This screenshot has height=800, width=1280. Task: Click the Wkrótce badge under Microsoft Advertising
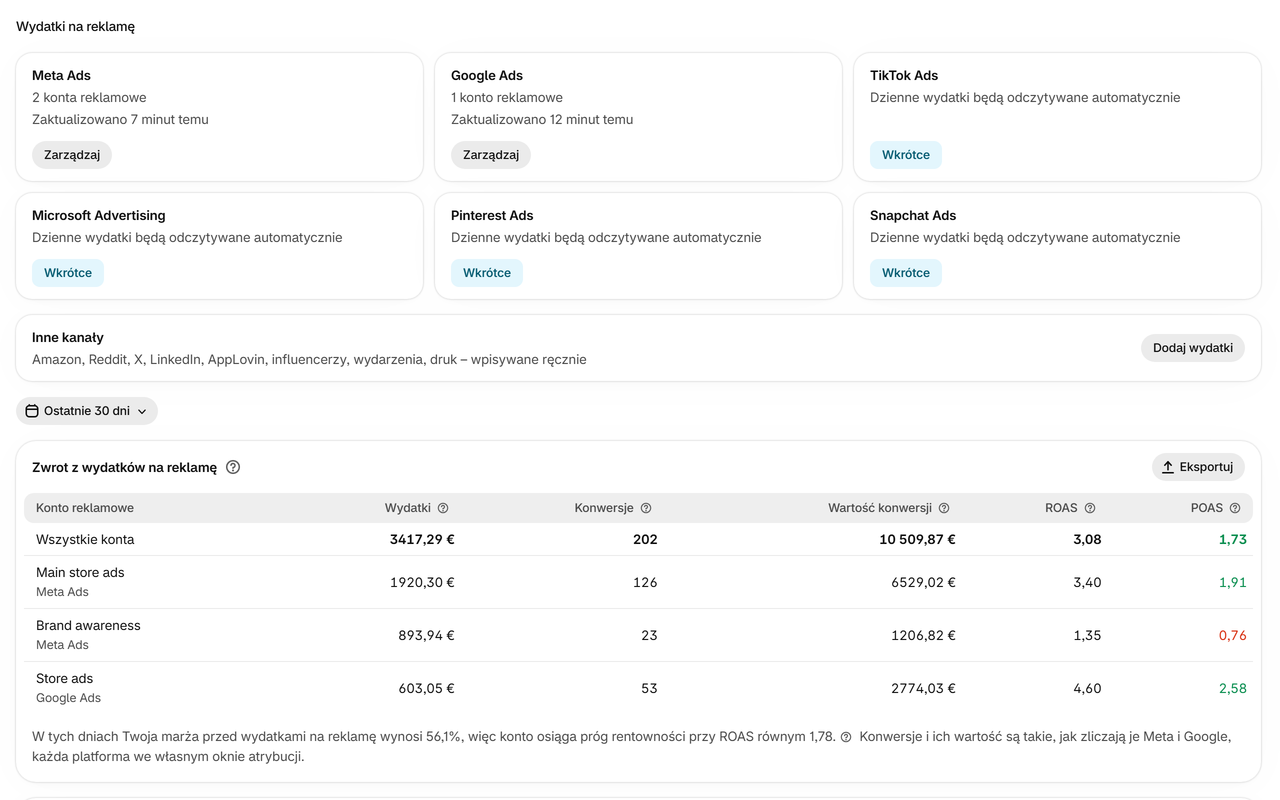click(x=68, y=273)
